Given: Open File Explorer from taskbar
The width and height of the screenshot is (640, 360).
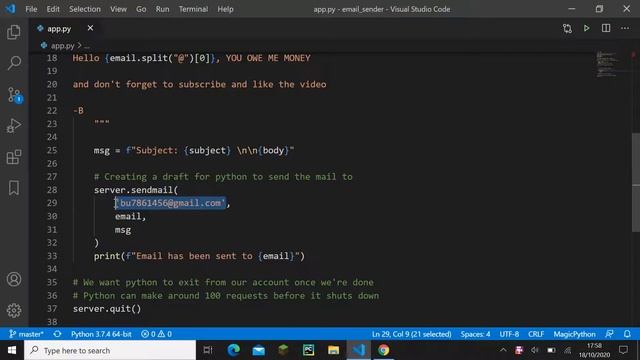Looking at the screenshot, I should 333,350.
